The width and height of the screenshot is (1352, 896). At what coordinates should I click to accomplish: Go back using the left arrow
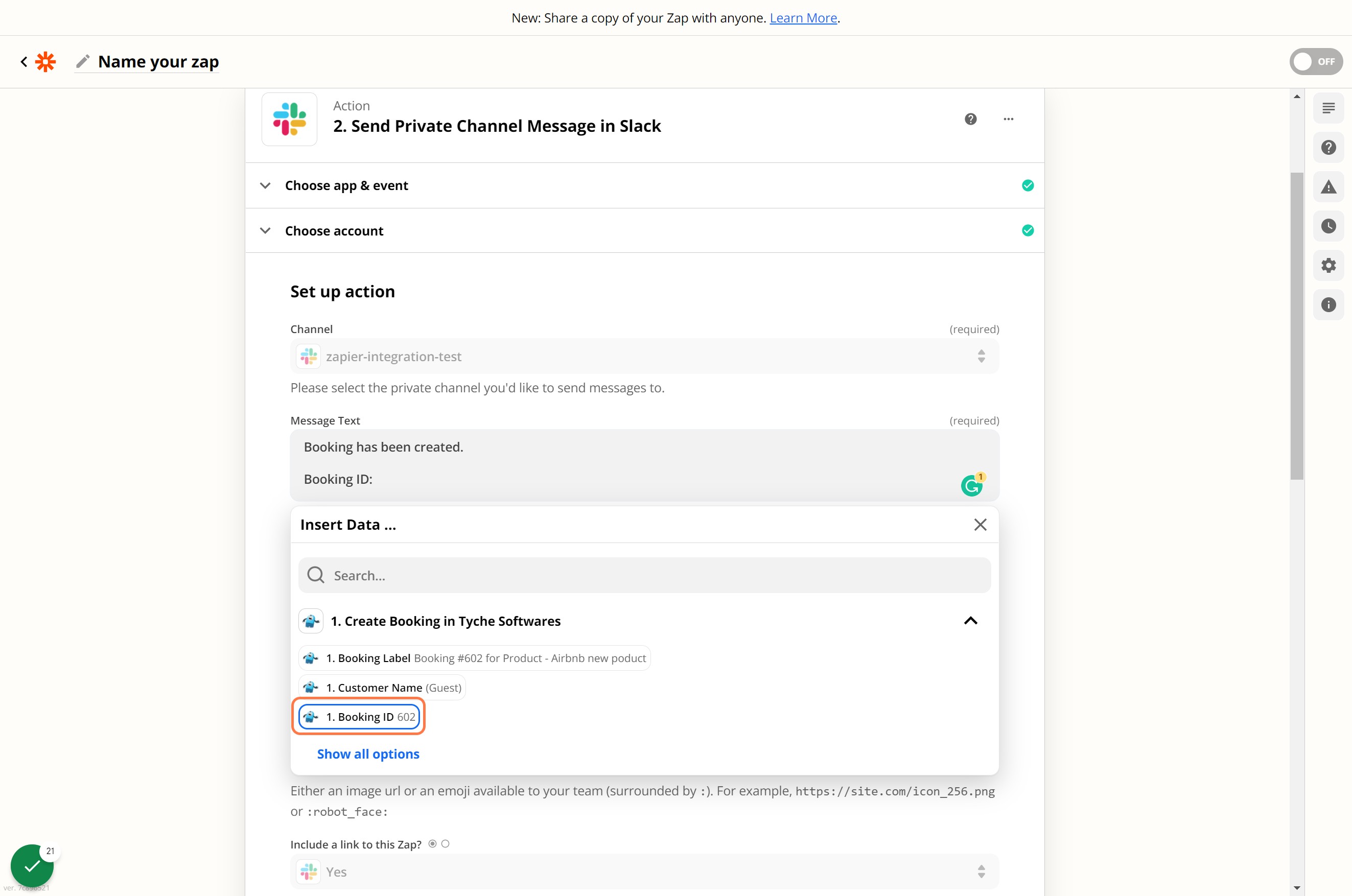click(24, 61)
